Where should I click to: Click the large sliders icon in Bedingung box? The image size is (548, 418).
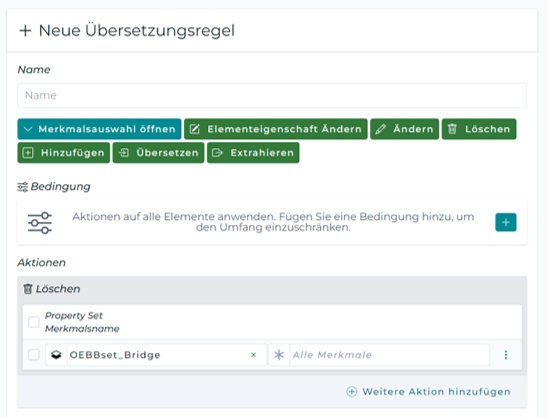click(x=40, y=223)
